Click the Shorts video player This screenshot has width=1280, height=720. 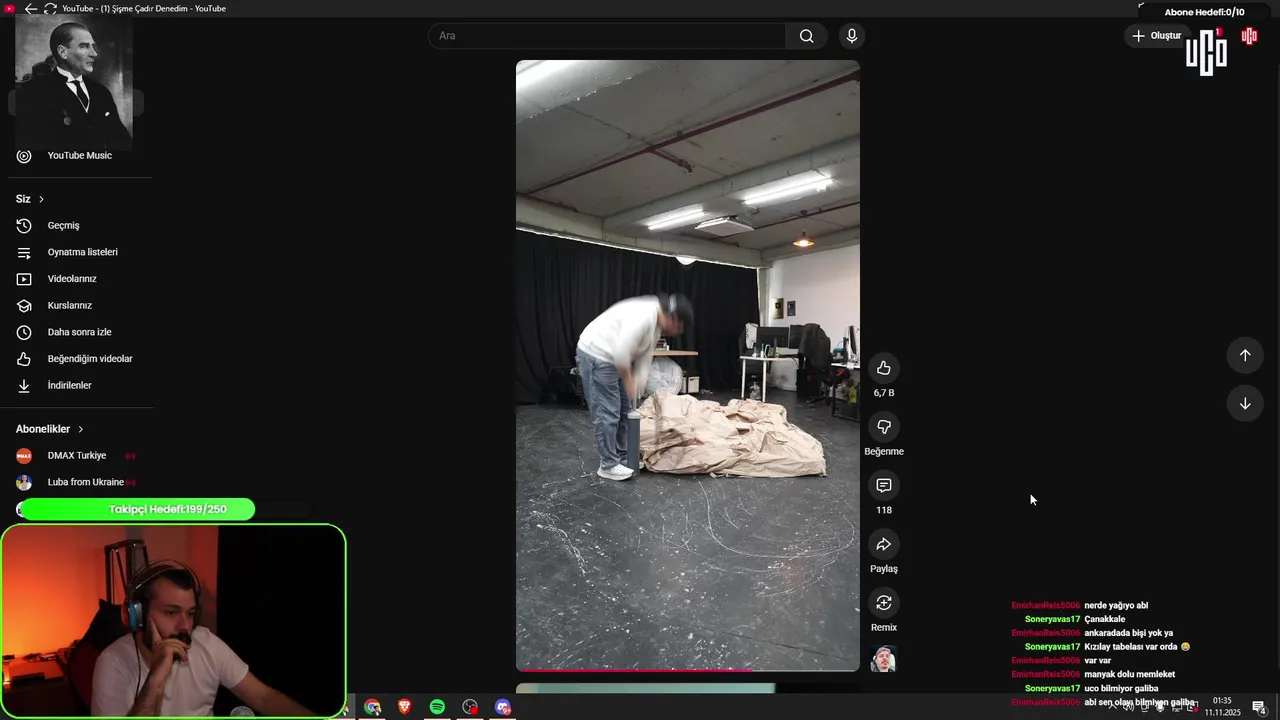coord(687,365)
